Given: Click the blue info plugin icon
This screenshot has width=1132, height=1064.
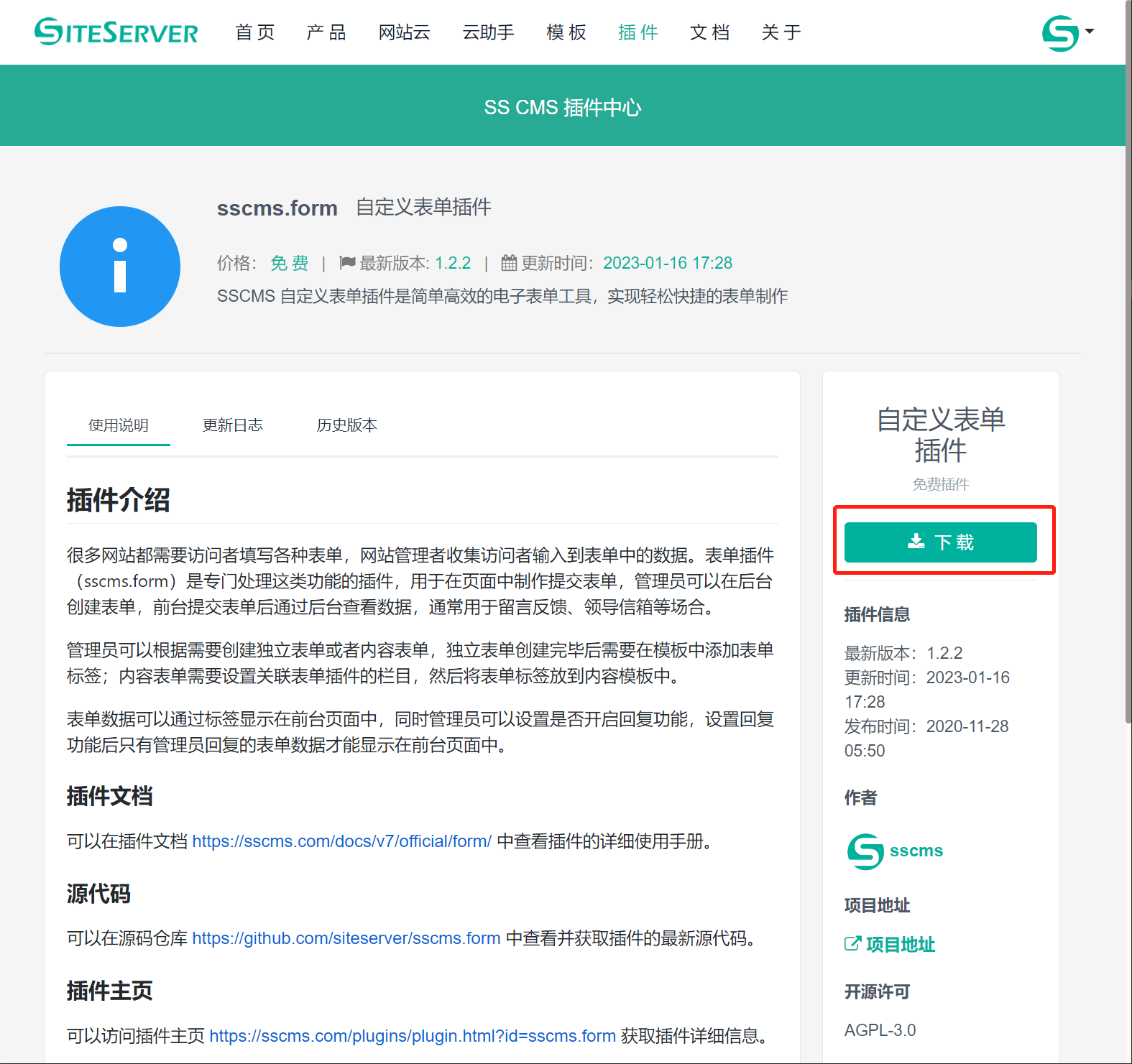Looking at the screenshot, I should (x=120, y=267).
